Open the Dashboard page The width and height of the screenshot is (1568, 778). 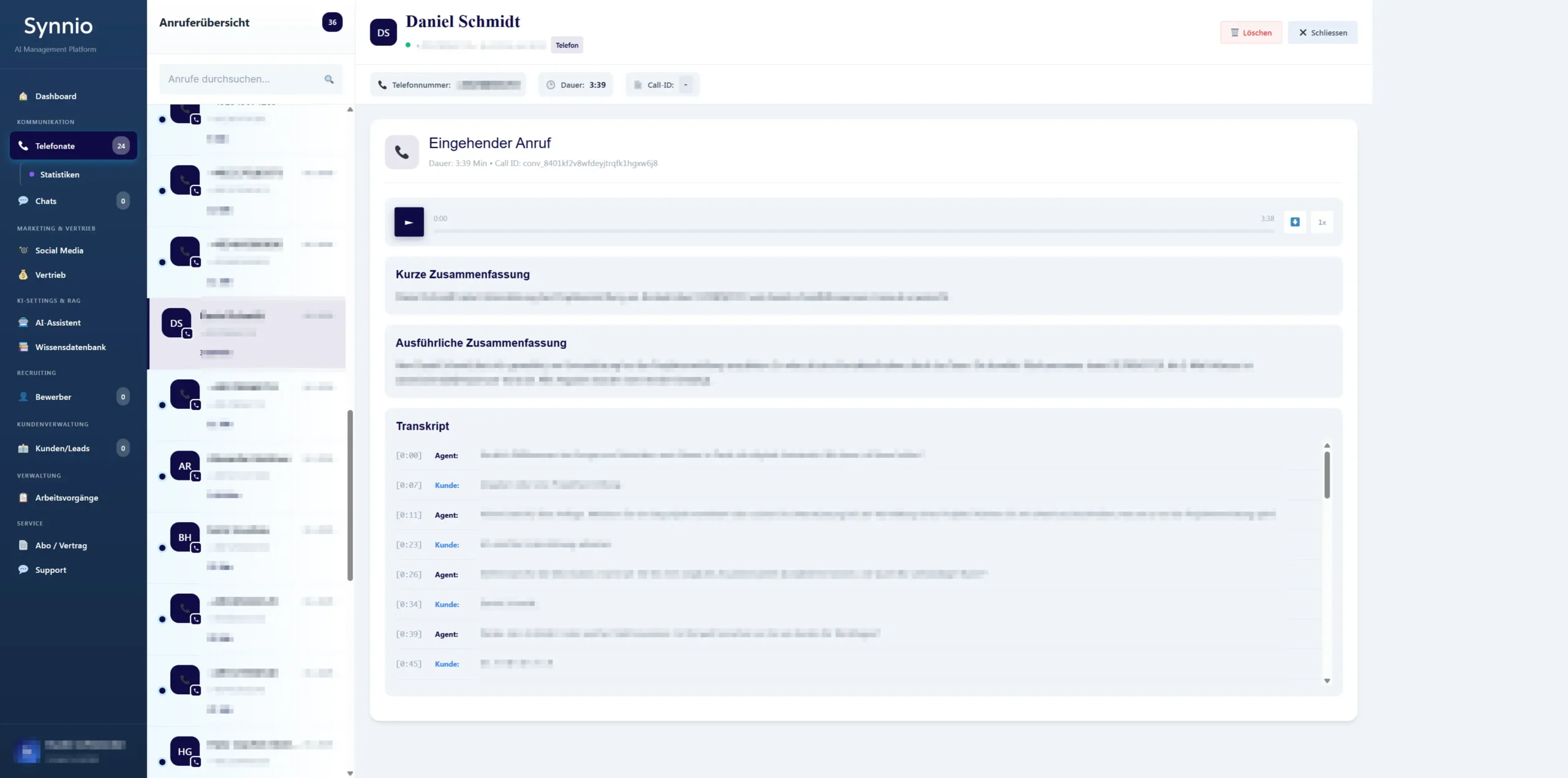pos(56,96)
